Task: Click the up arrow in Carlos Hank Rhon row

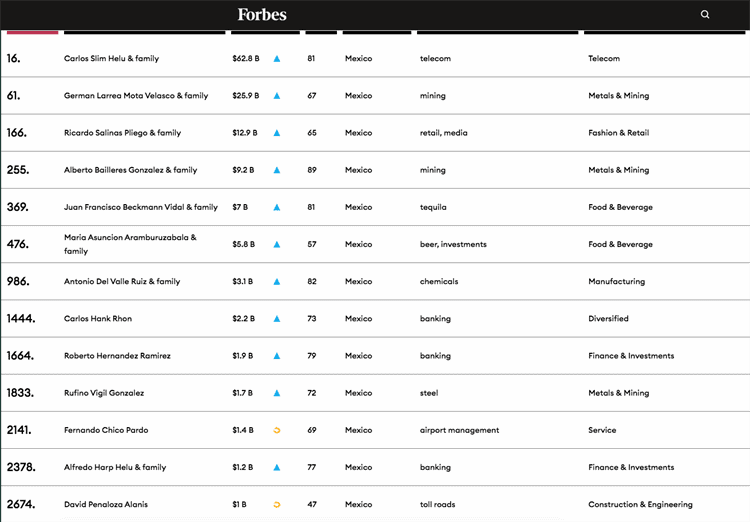Action: [x=277, y=319]
